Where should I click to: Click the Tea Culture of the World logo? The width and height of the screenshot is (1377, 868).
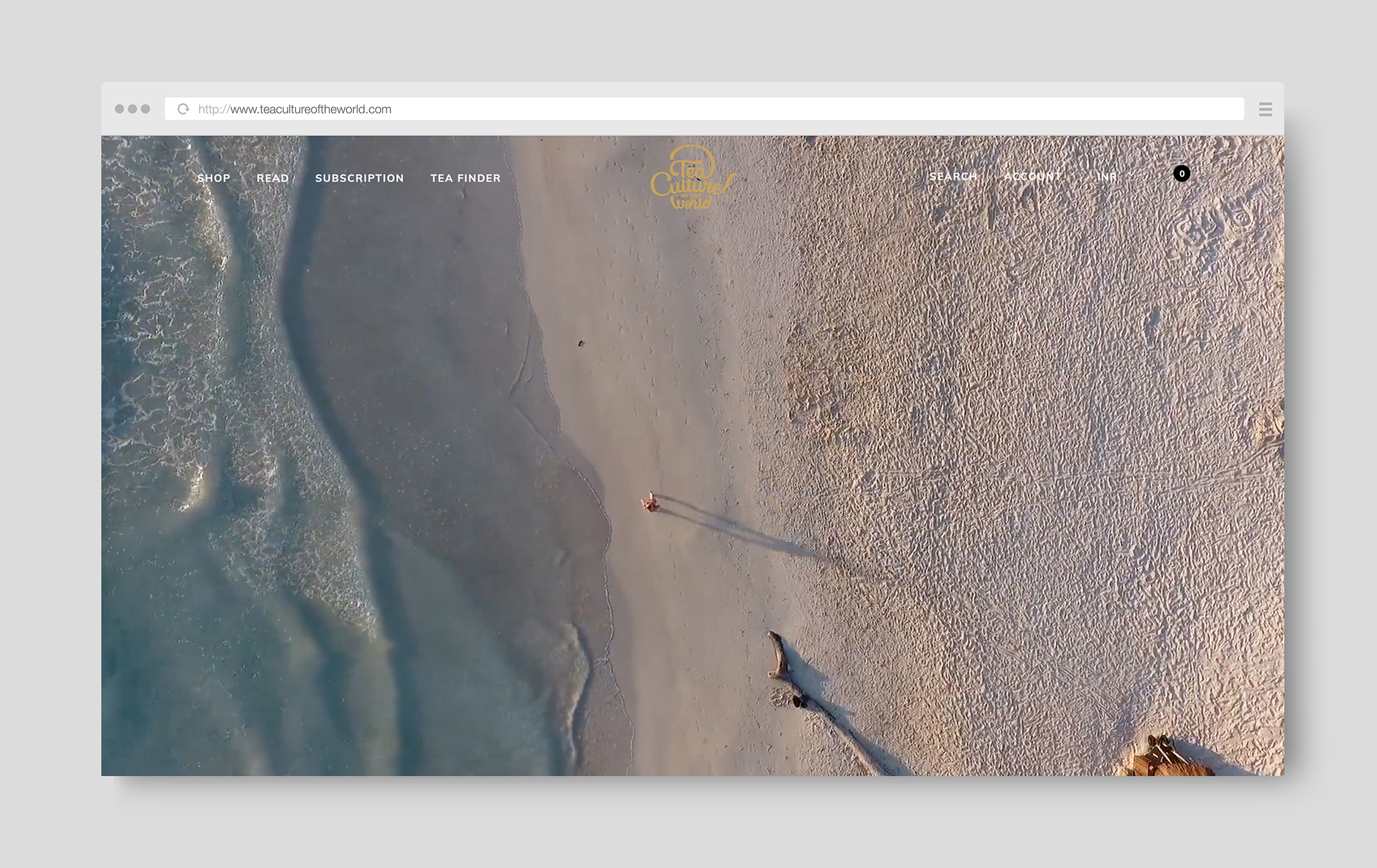point(692,179)
